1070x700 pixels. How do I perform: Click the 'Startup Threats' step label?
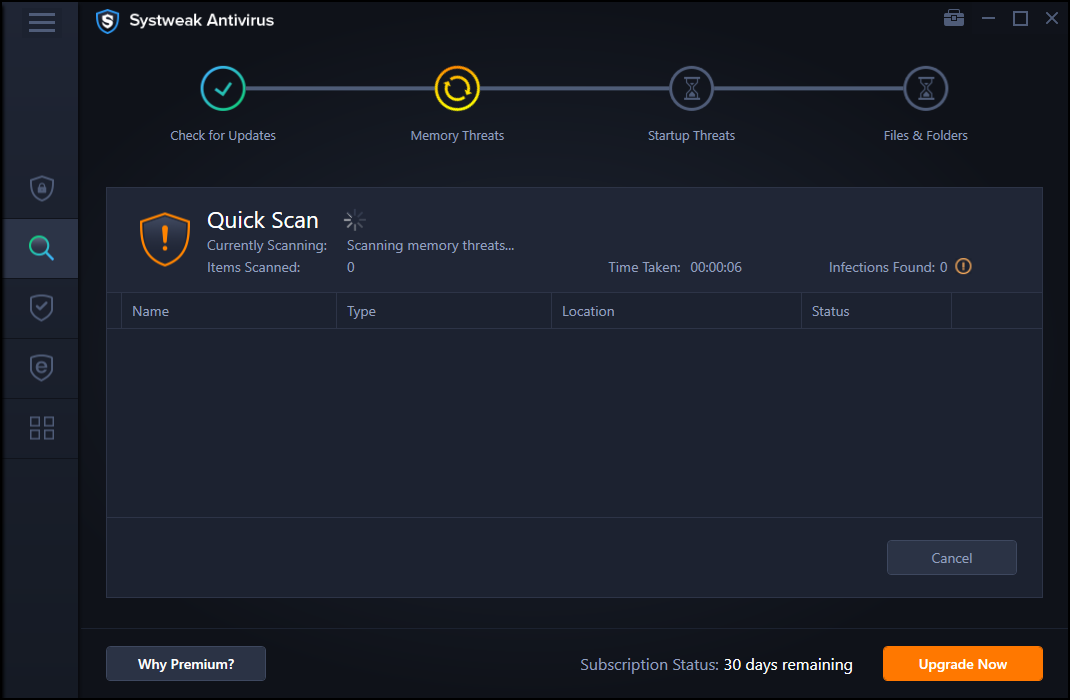[691, 135]
